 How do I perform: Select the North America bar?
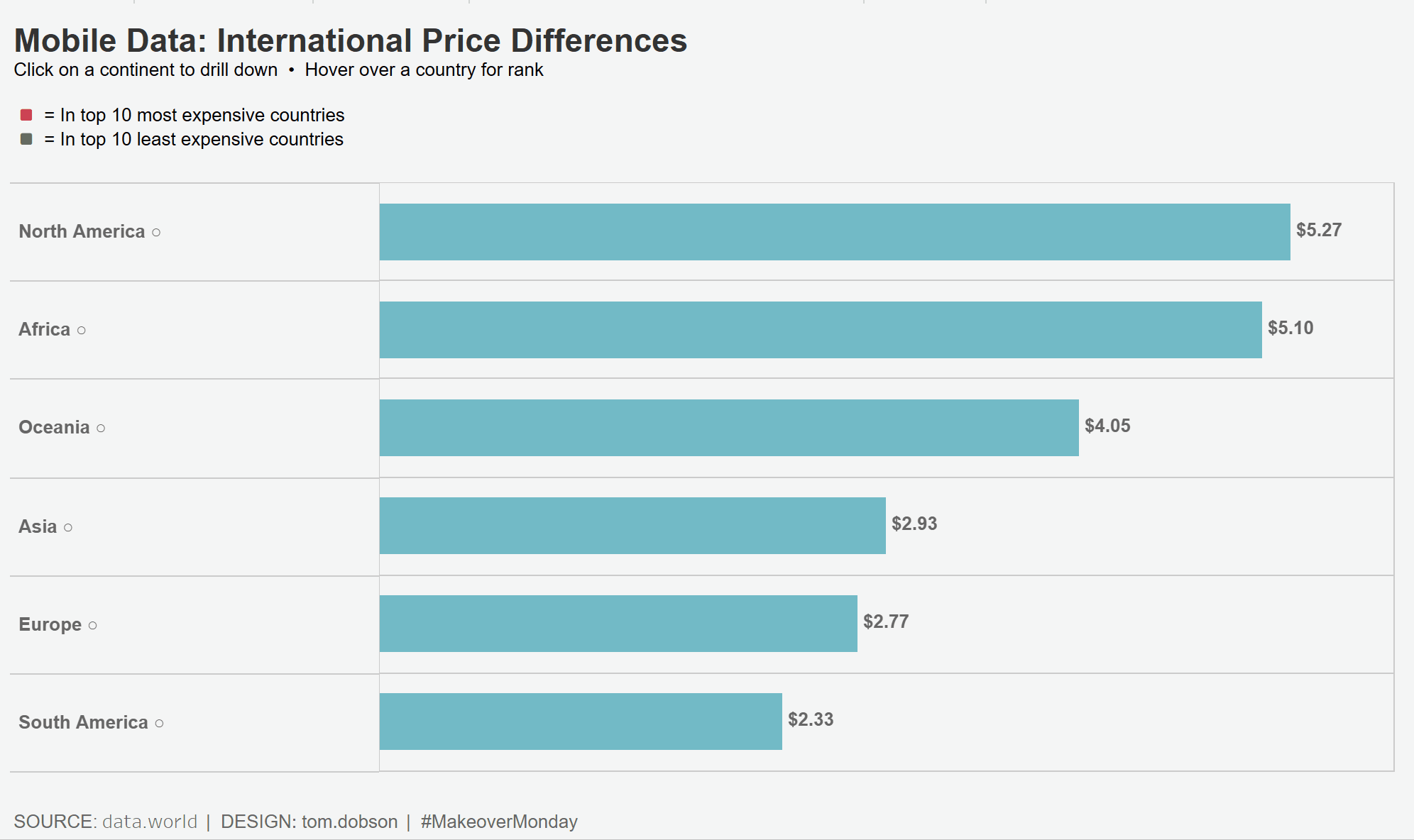click(834, 232)
